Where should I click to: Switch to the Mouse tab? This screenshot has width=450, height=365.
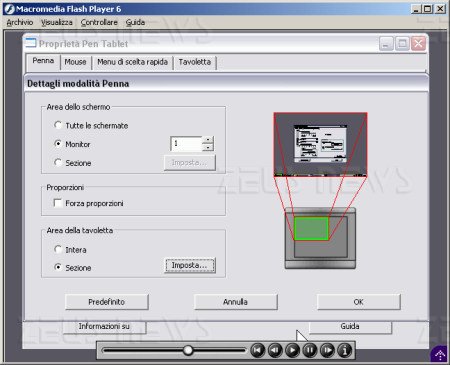point(75,62)
